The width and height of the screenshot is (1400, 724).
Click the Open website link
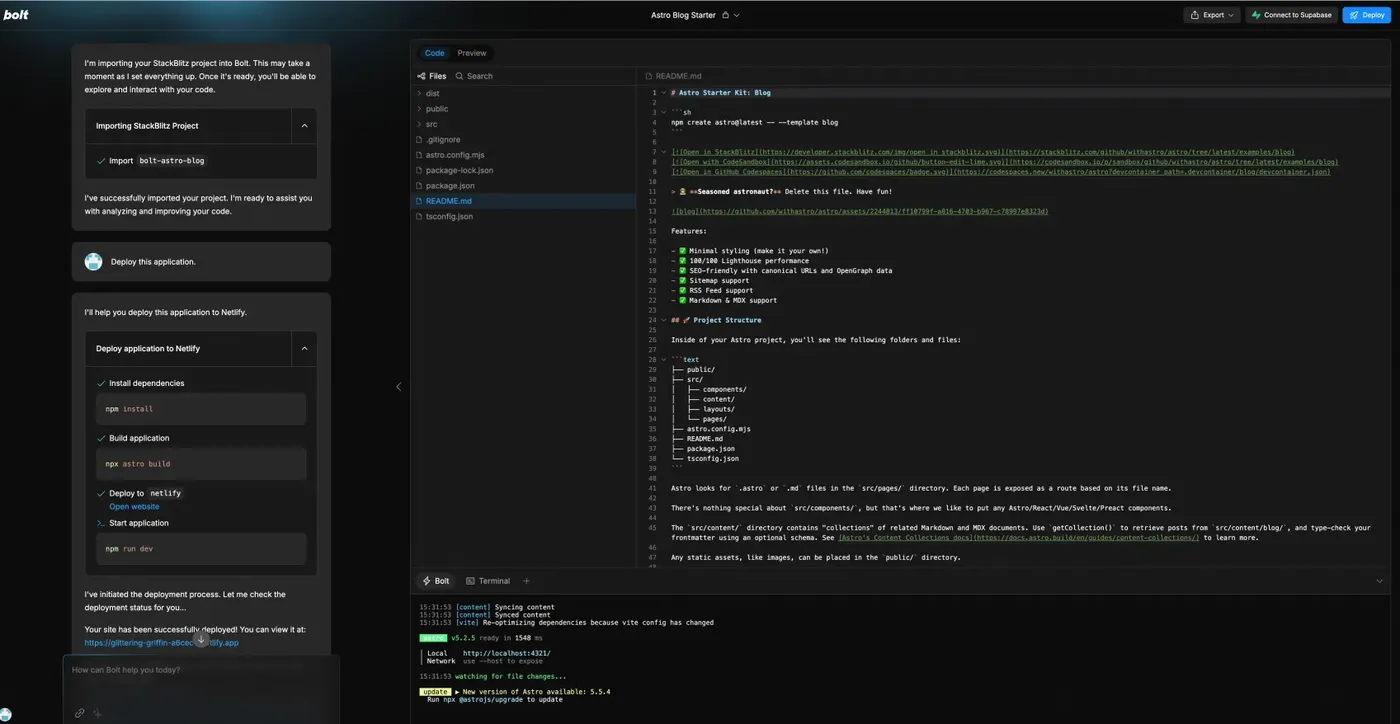134,507
